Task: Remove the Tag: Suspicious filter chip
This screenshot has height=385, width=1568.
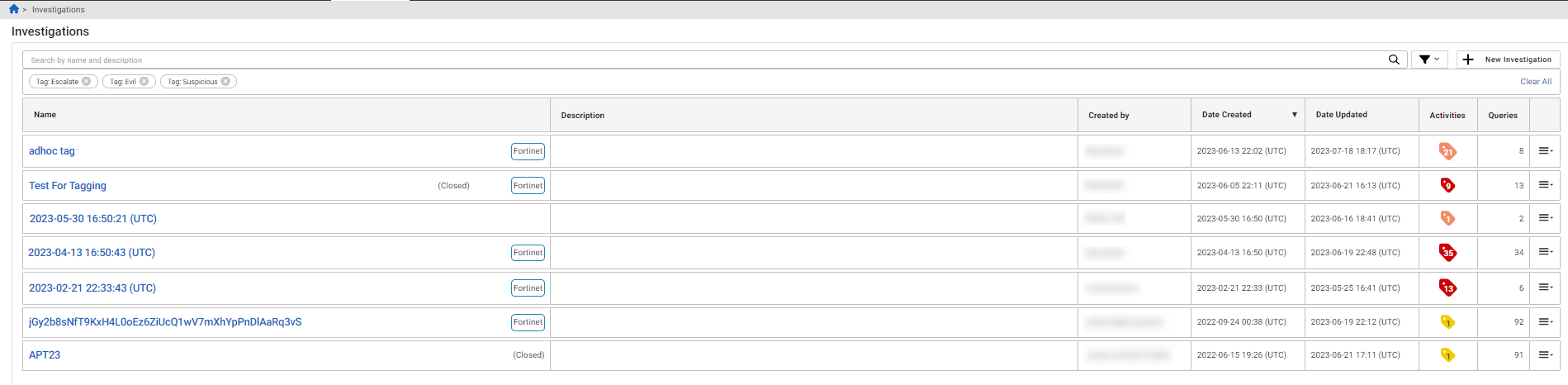Action: pos(225,82)
